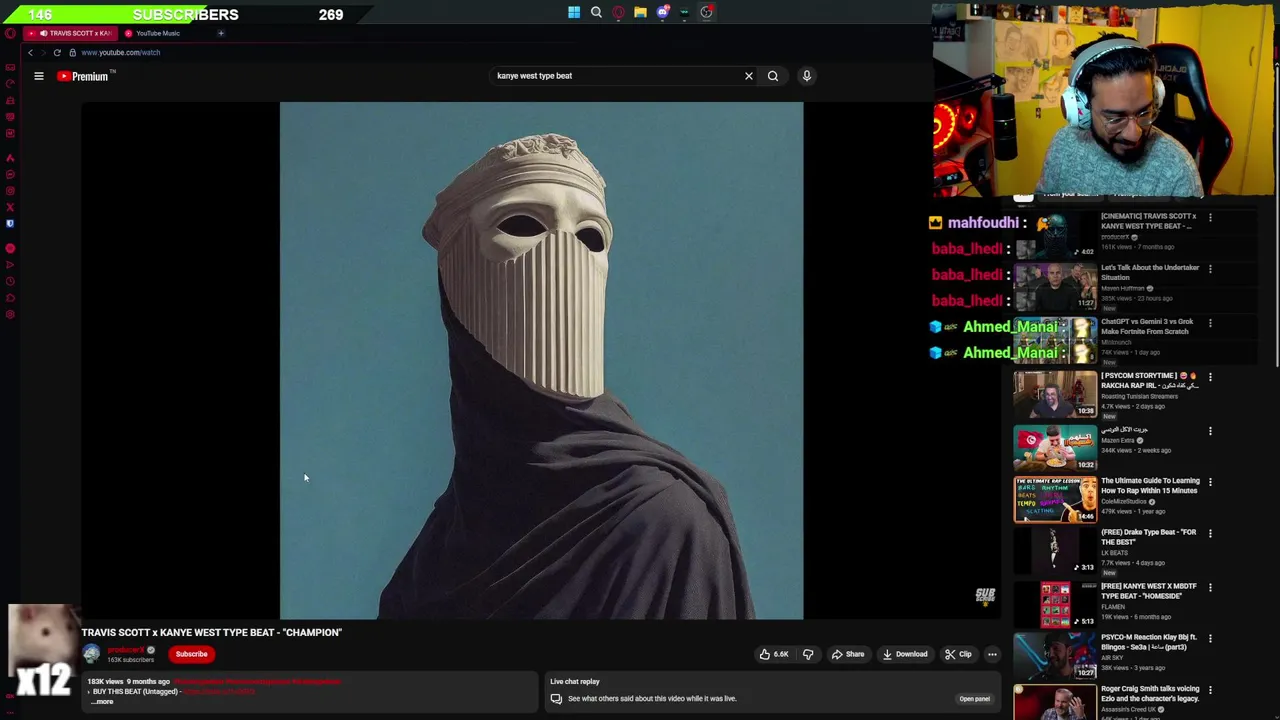Image resolution: width=1280 pixels, height=720 pixels.
Task: Download the video
Action: pyautogui.click(x=905, y=654)
